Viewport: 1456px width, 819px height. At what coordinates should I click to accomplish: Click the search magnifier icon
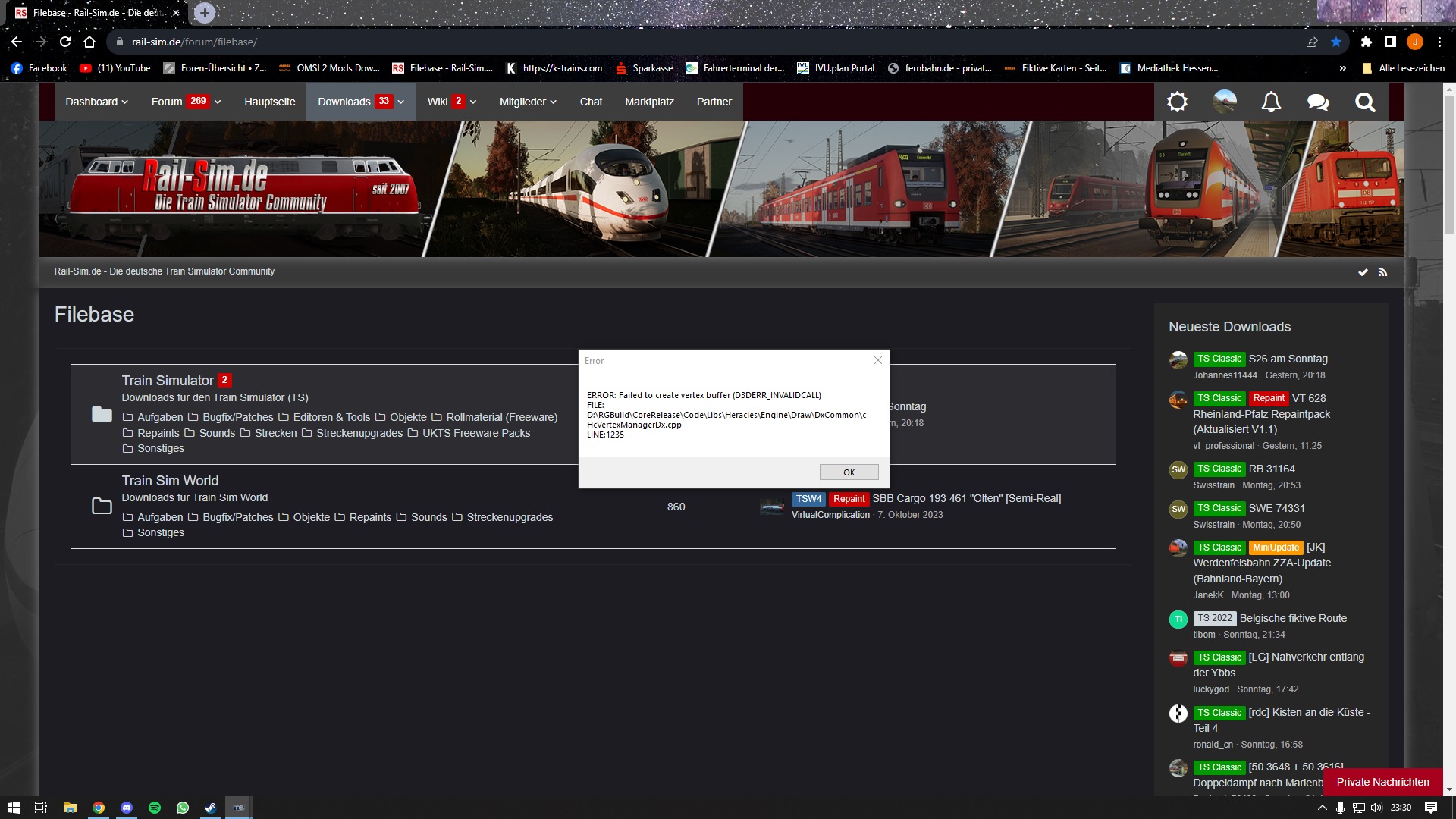click(1365, 102)
